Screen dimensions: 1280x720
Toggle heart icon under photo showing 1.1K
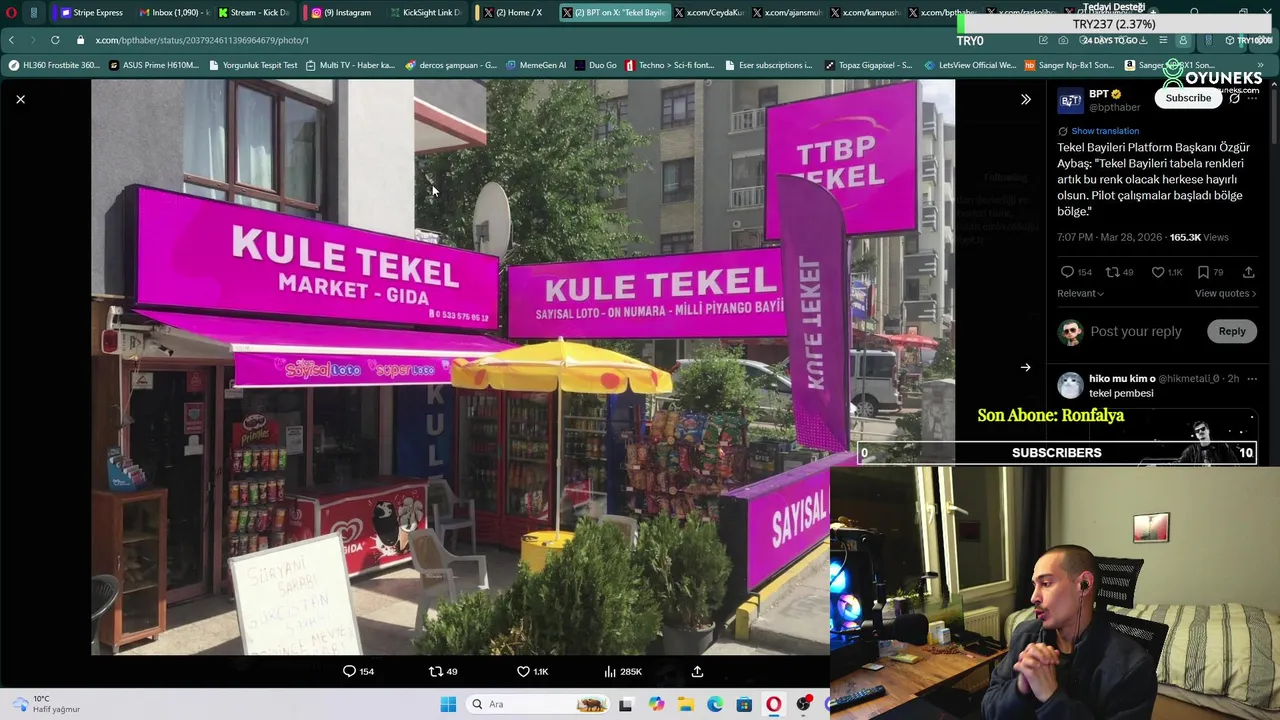click(532, 672)
